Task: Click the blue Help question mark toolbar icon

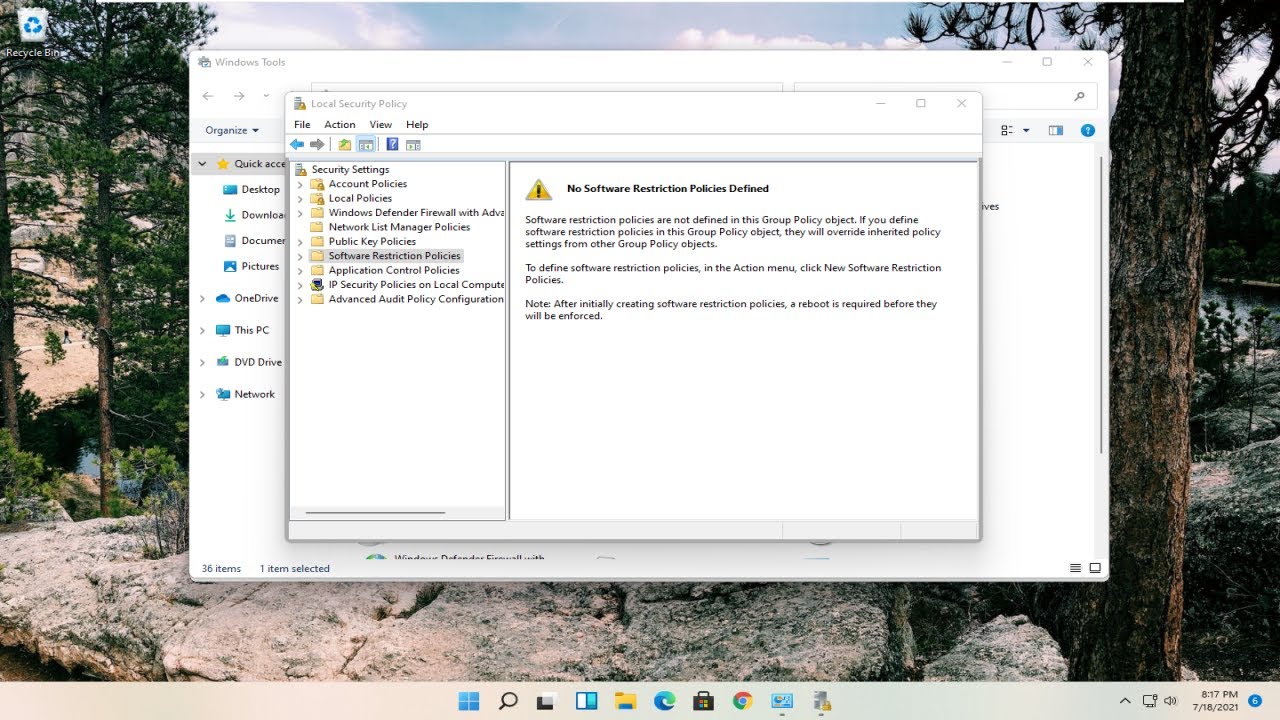Action: click(392, 144)
